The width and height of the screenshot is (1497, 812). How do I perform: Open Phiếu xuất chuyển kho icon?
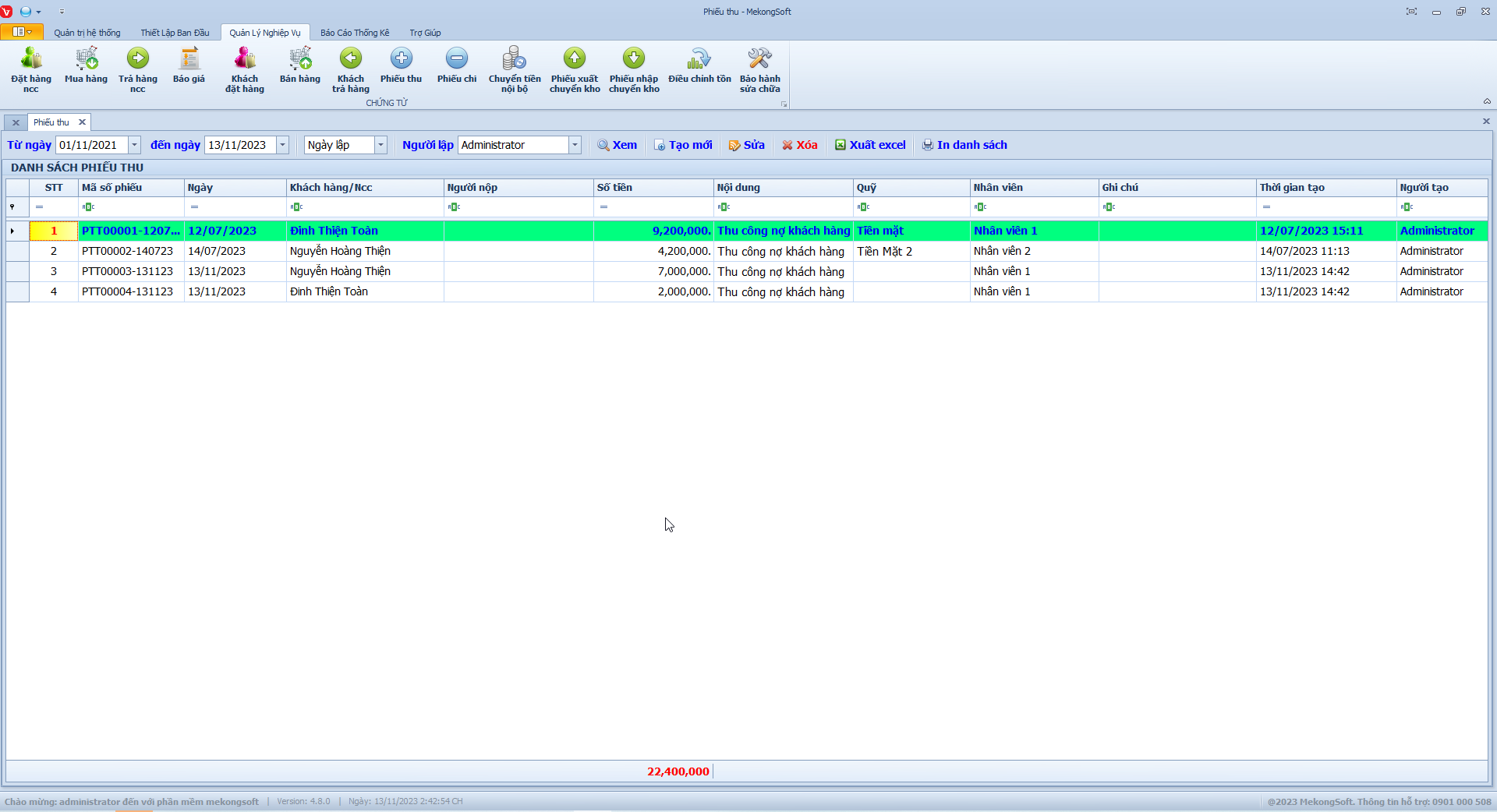click(575, 60)
